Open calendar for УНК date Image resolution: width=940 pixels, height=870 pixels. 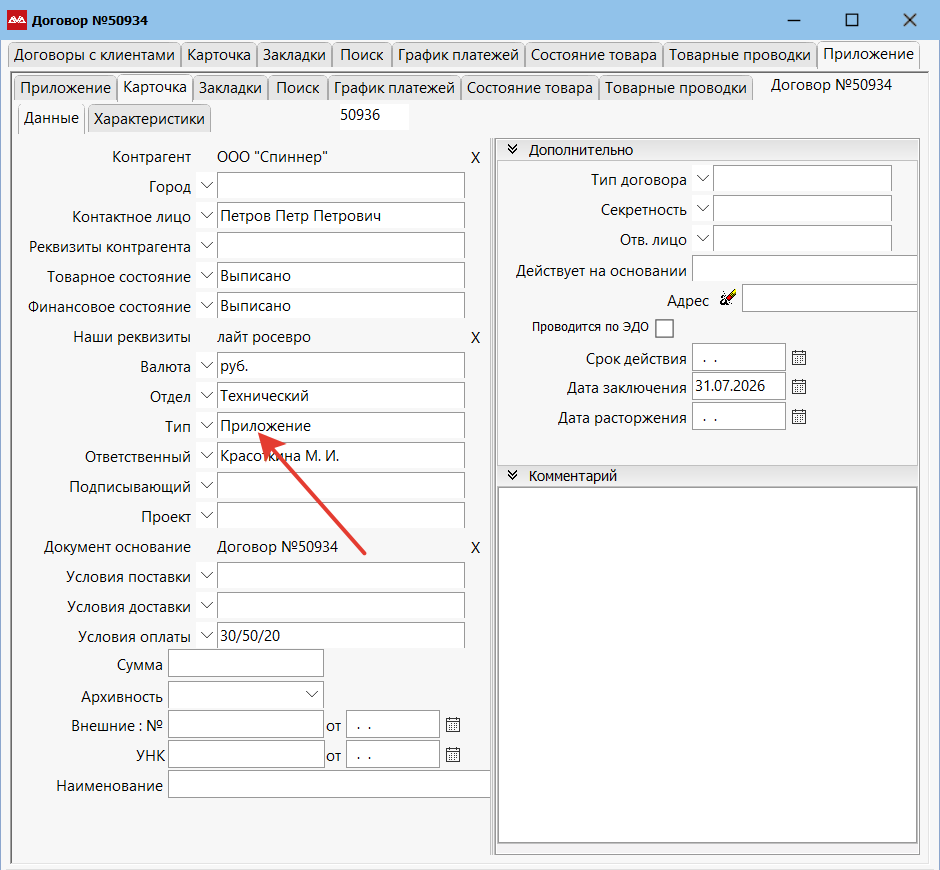coord(453,755)
